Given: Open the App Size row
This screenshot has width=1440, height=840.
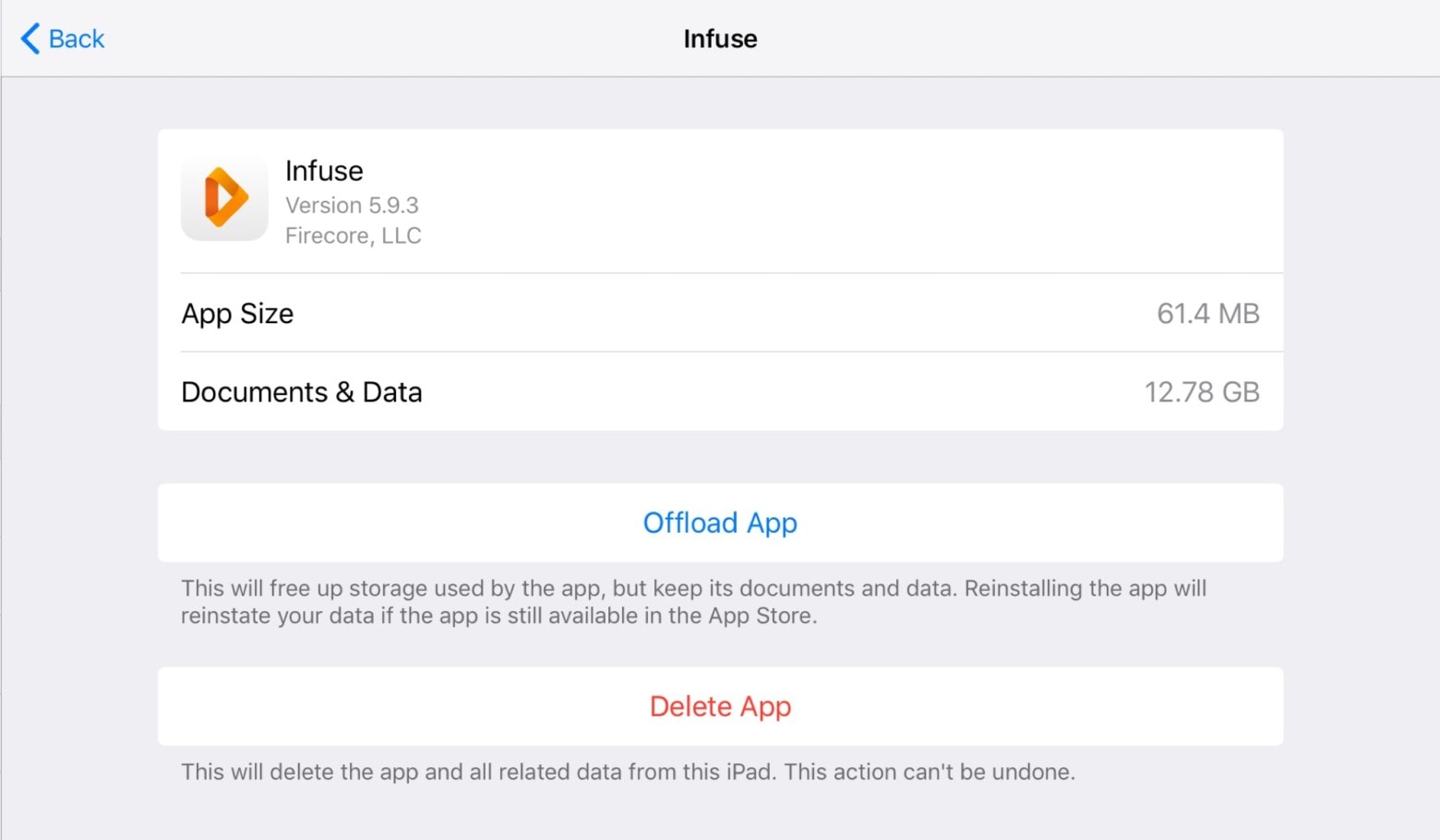Looking at the screenshot, I should (x=720, y=314).
